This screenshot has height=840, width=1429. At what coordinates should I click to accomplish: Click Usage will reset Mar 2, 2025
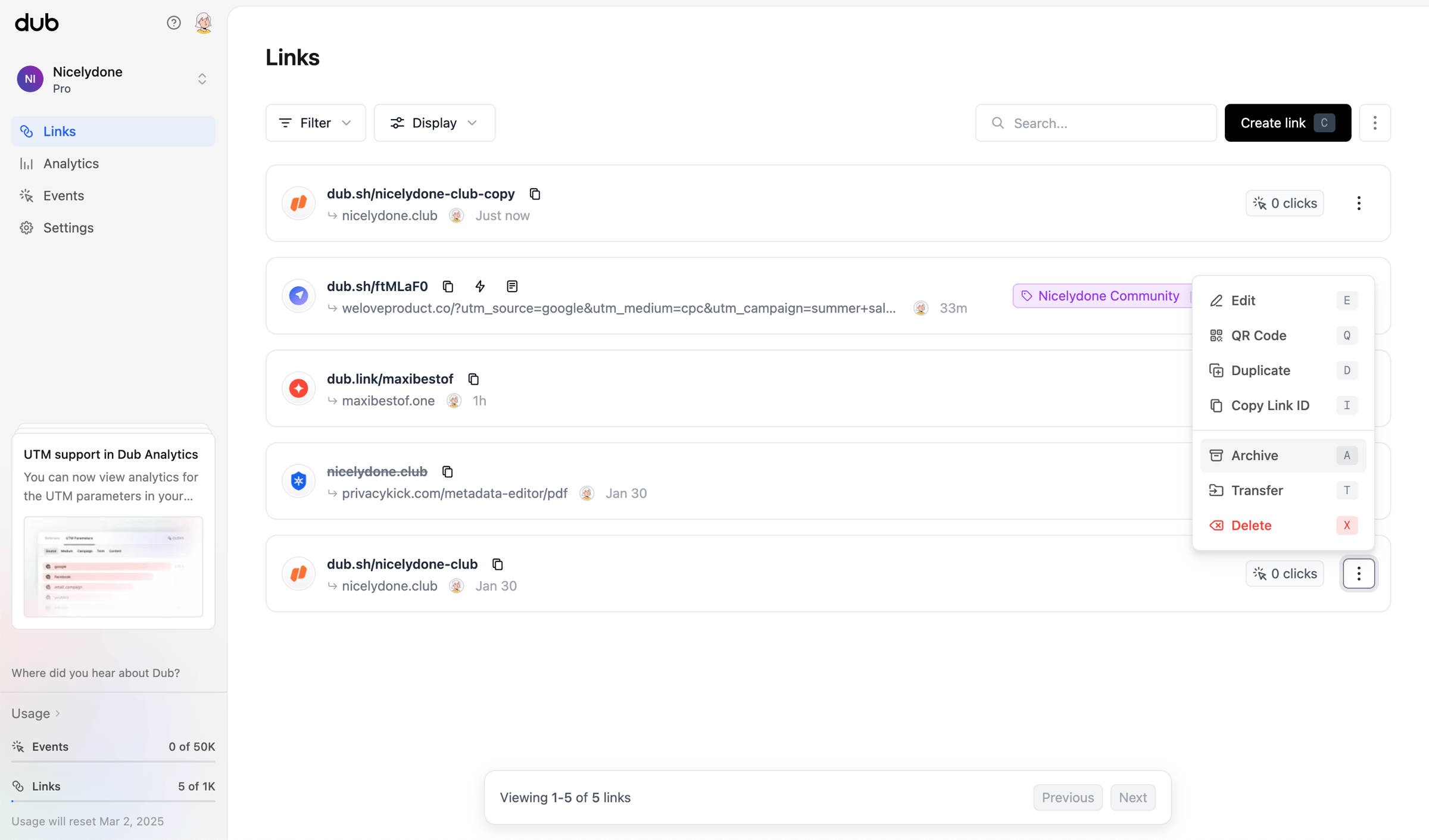[88, 822]
